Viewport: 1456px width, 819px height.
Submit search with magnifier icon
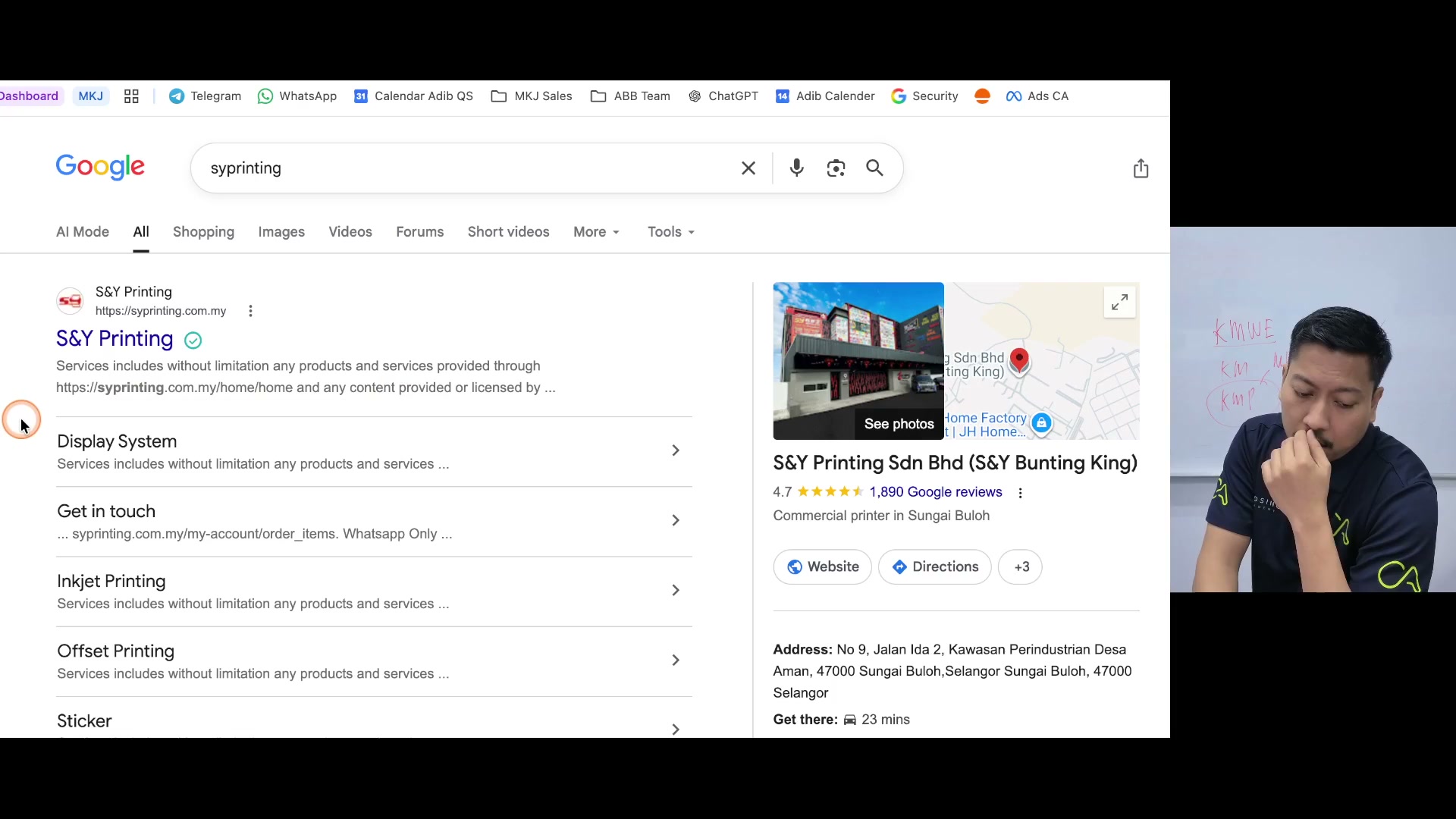(x=875, y=168)
